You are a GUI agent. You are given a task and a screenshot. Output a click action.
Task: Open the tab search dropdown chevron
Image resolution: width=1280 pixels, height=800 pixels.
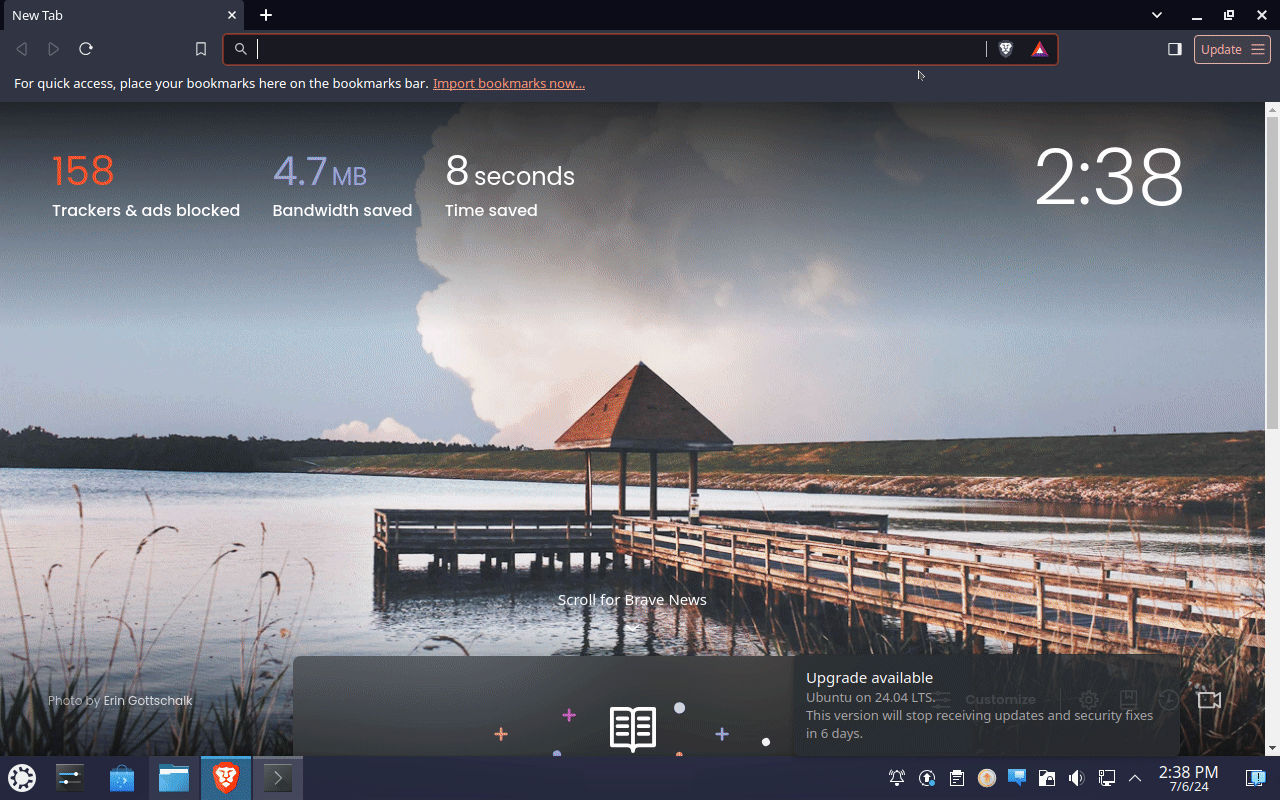[1157, 15]
